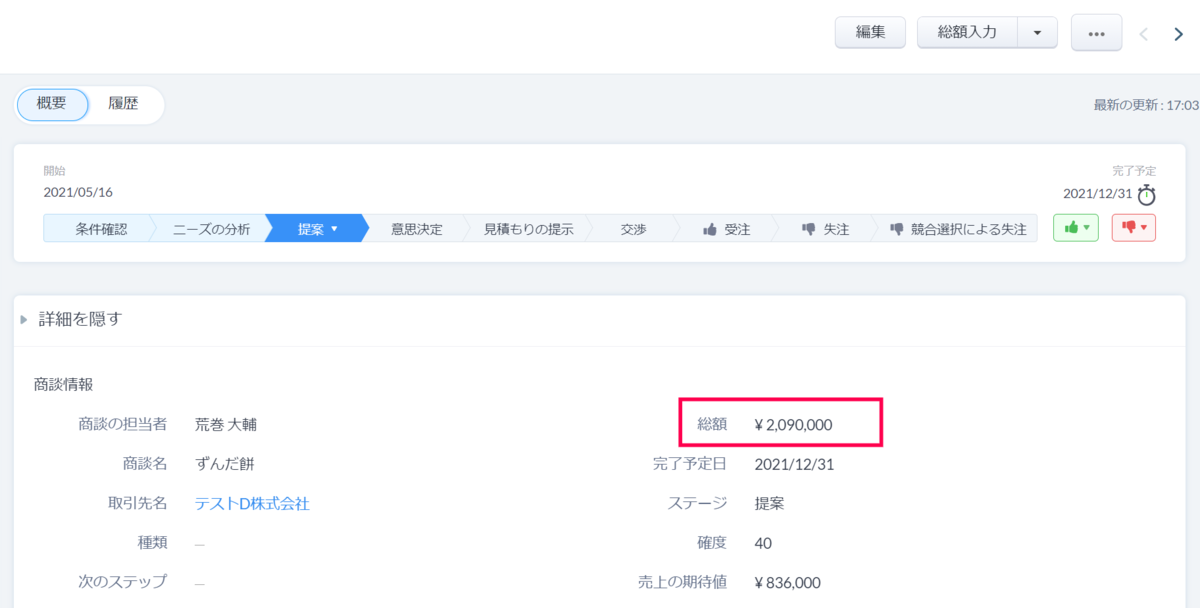Select the 失注 thumbs-down stage
Screen dimensions: 1200x608
[825, 229]
